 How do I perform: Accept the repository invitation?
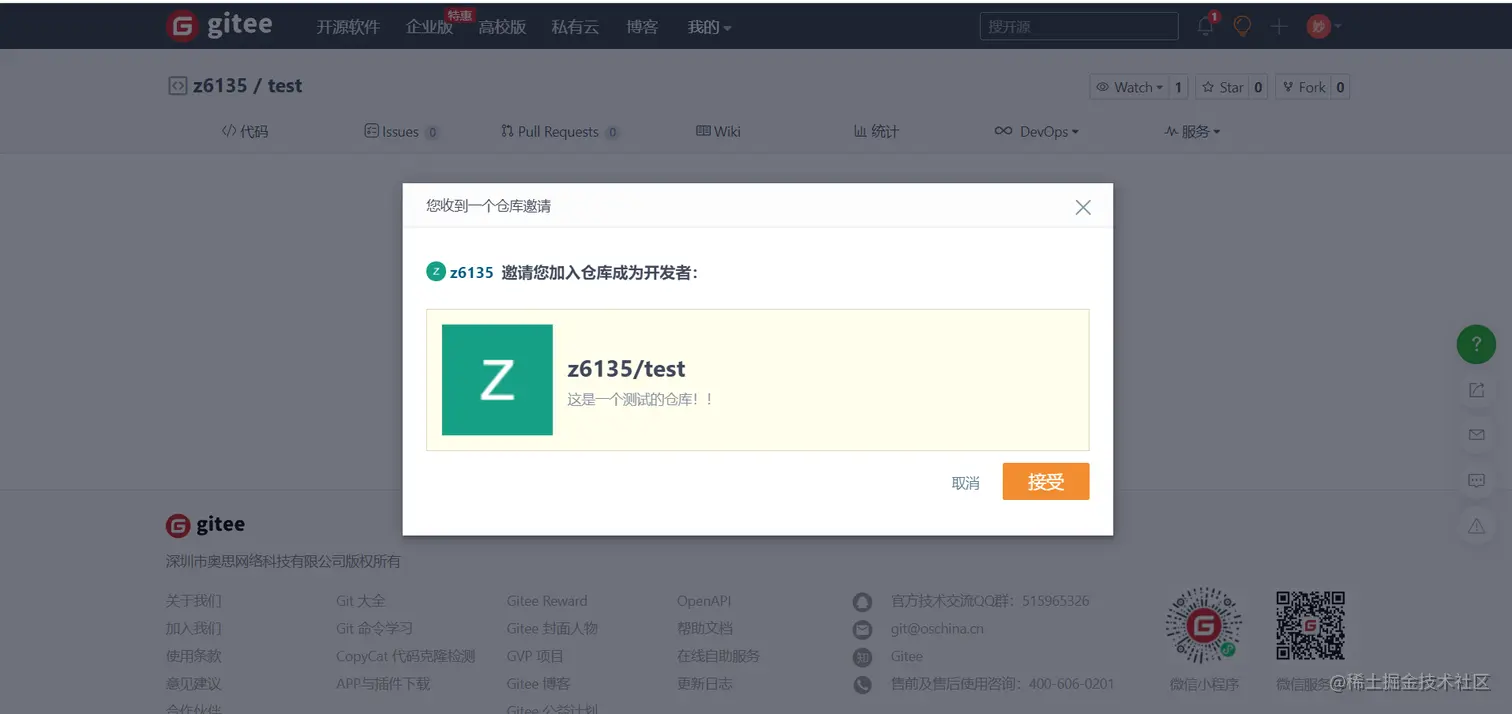pos(1046,482)
